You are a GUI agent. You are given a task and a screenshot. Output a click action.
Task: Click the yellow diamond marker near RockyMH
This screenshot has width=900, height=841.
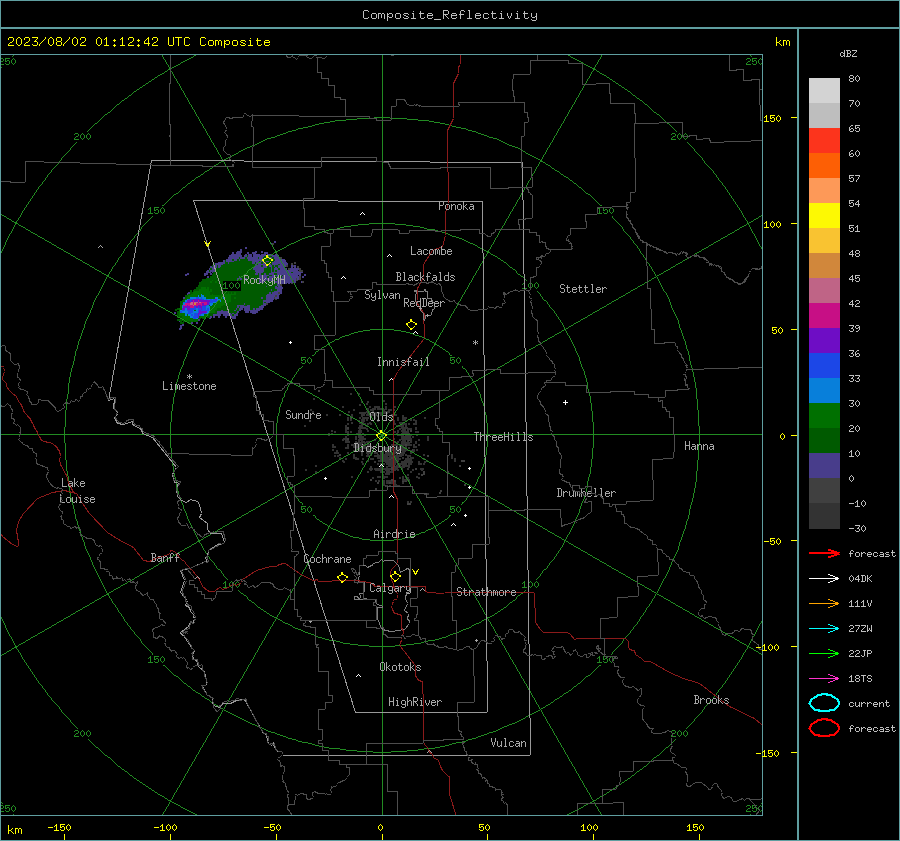coord(267,261)
